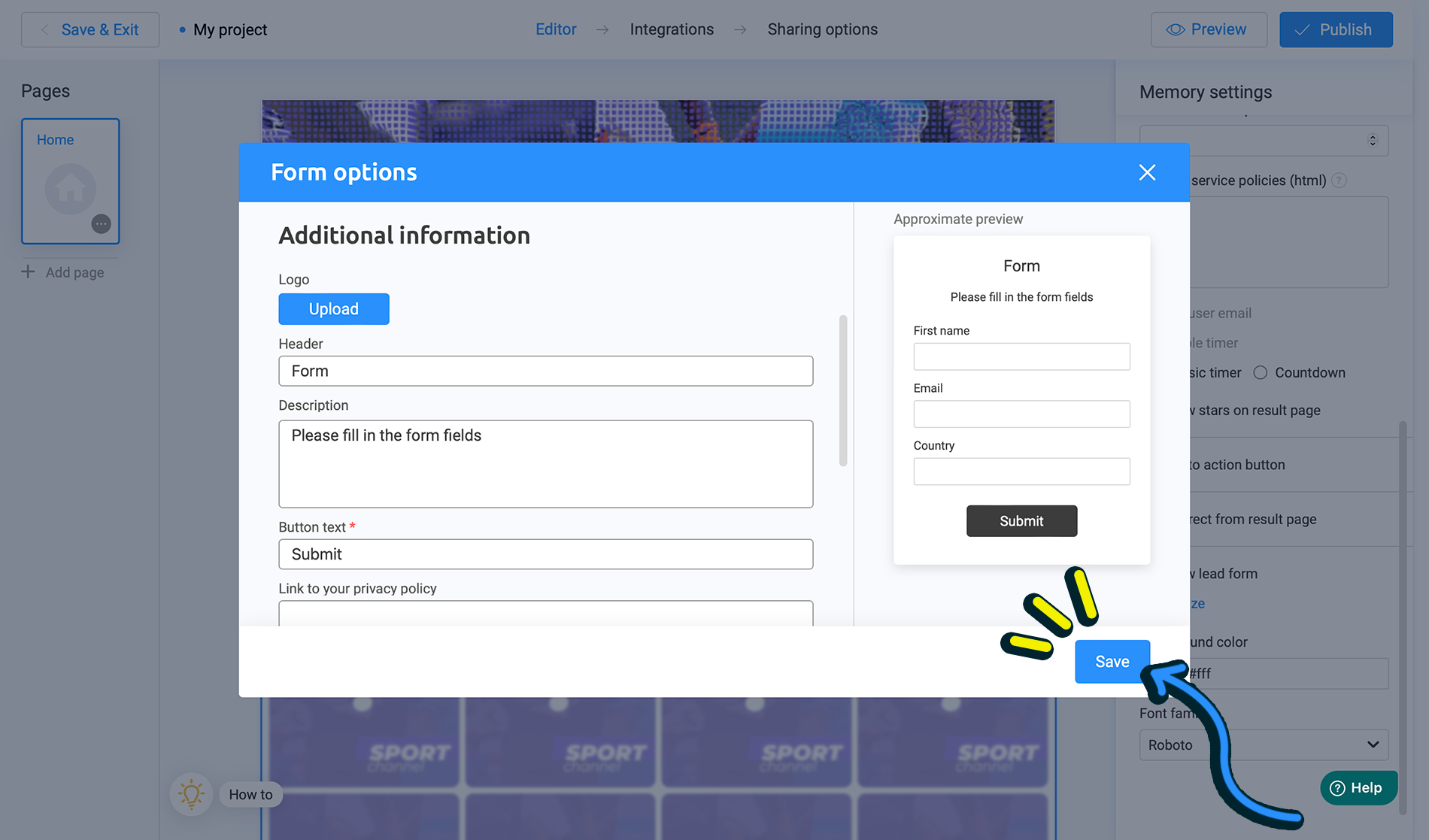Publish the project
This screenshot has height=840, width=1429.
click(x=1336, y=29)
